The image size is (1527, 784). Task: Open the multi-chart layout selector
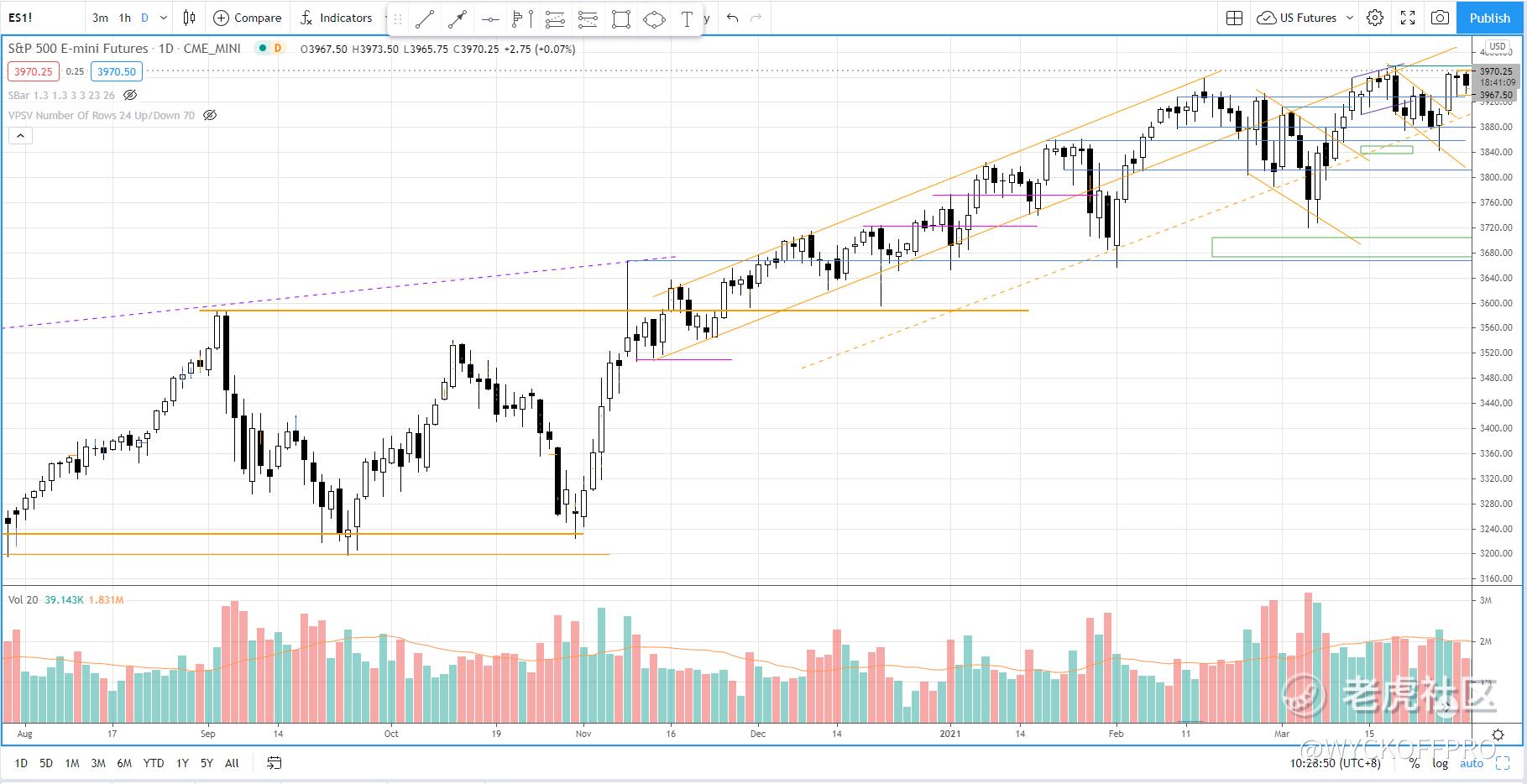coord(1233,18)
